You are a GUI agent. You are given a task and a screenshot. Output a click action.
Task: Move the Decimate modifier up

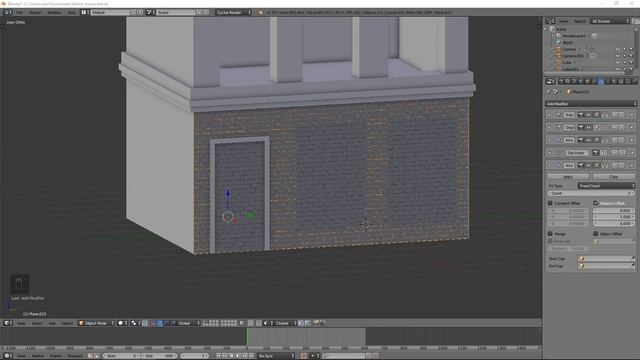pyautogui.click(x=614, y=153)
